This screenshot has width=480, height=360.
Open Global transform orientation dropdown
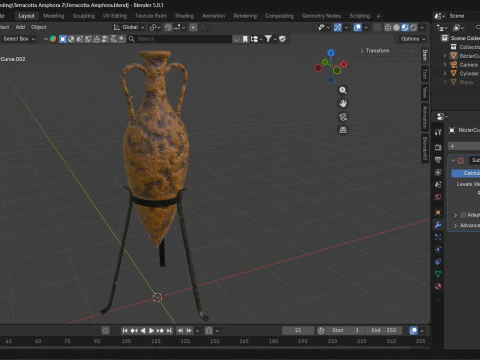(129, 27)
